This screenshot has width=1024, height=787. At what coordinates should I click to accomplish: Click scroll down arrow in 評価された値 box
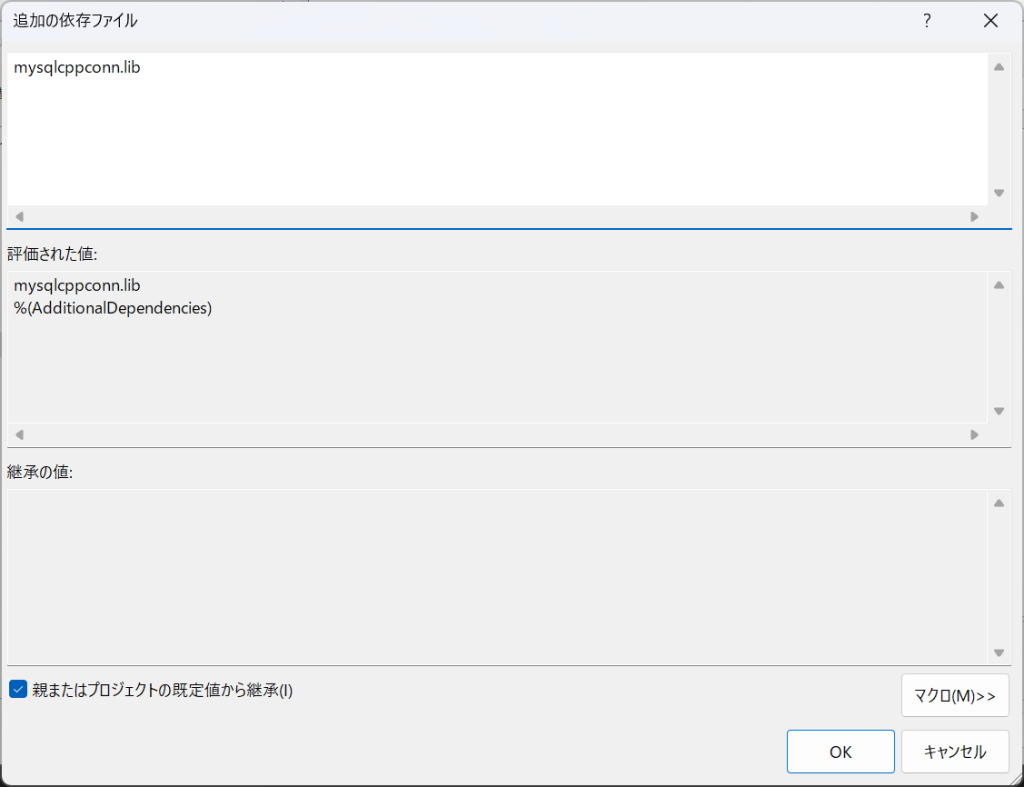(x=998, y=411)
